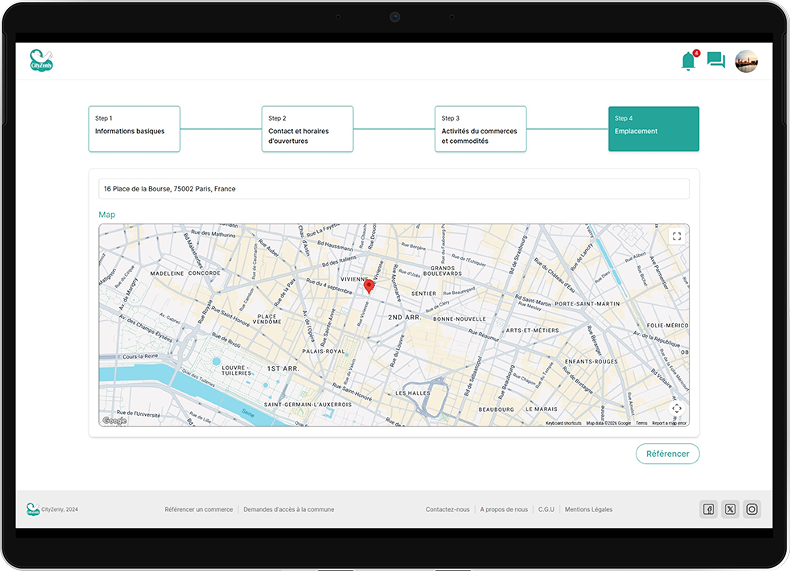Go to Step 2 Contact et horaires
This screenshot has width=790, height=571.
307,129
